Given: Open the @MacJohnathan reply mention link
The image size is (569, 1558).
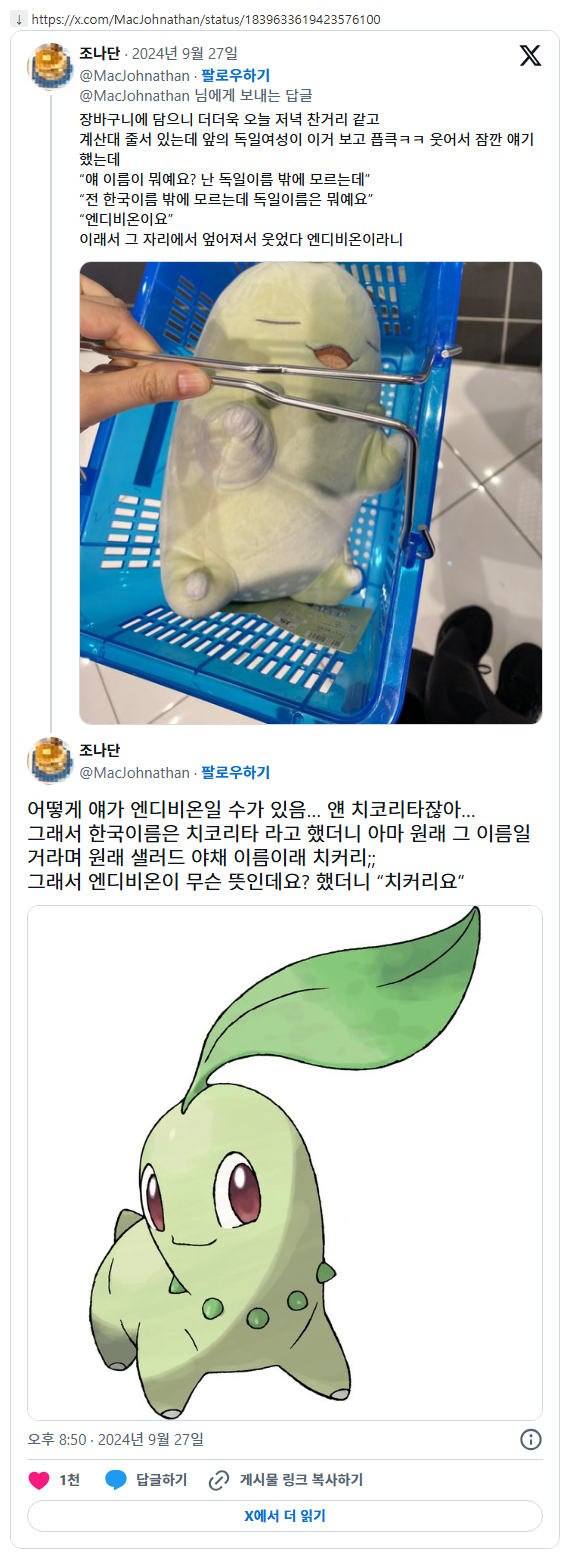Looking at the screenshot, I should (x=134, y=96).
